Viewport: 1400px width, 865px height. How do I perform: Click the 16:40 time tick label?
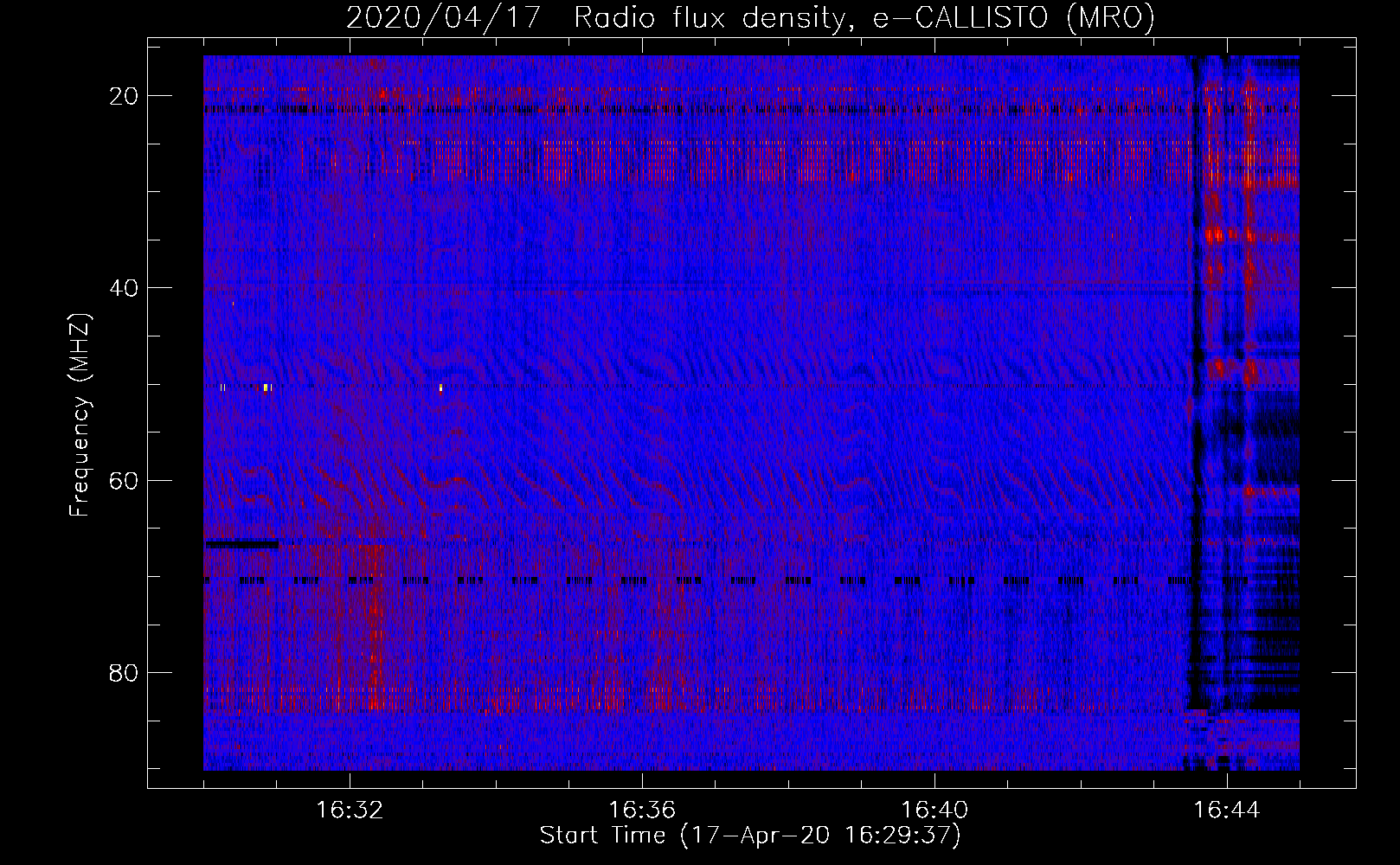(934, 811)
